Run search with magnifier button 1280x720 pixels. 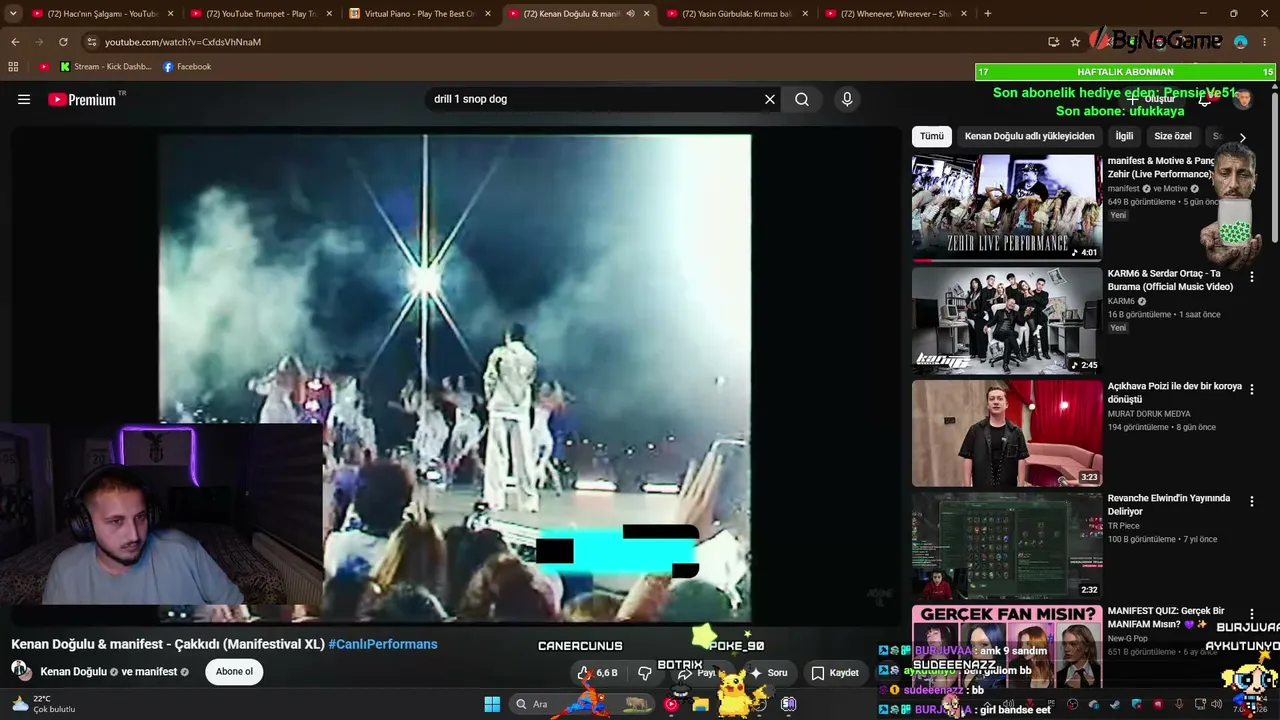[x=802, y=99]
